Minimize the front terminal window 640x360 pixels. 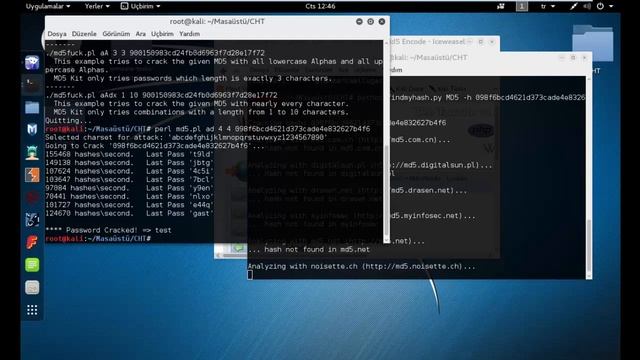[x=359, y=22]
